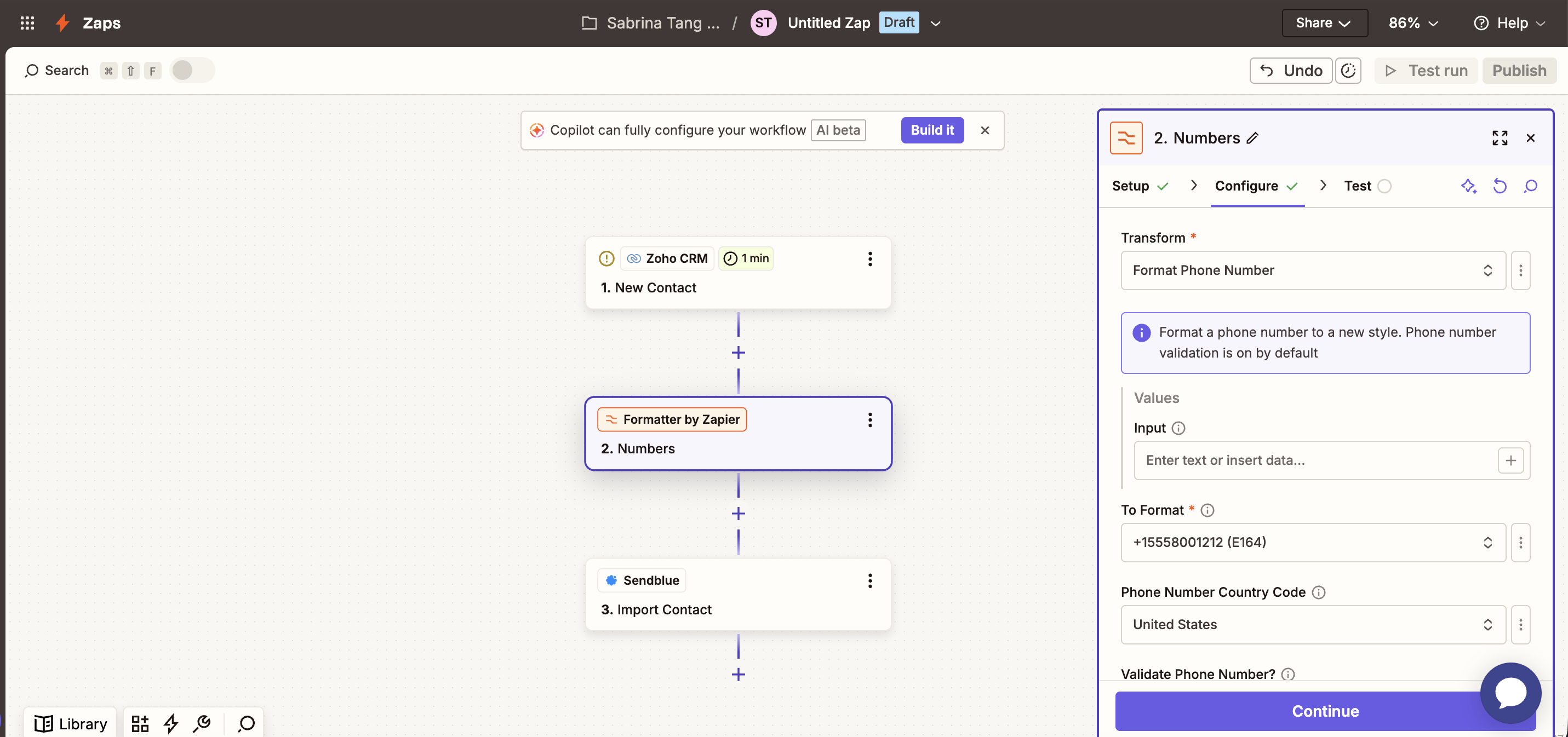Click the Copilot icon in banner
Viewport: 1568px width, 737px height.
click(536, 130)
